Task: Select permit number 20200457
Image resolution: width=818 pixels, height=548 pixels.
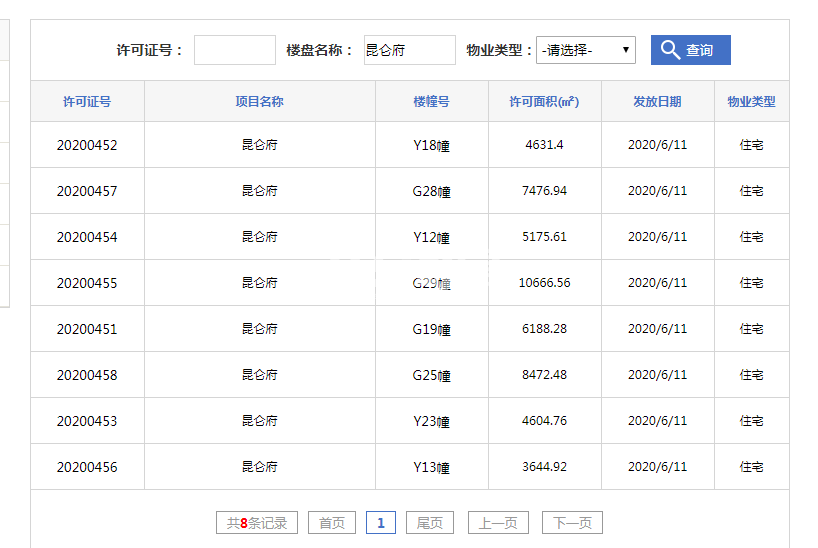Action: pos(87,191)
